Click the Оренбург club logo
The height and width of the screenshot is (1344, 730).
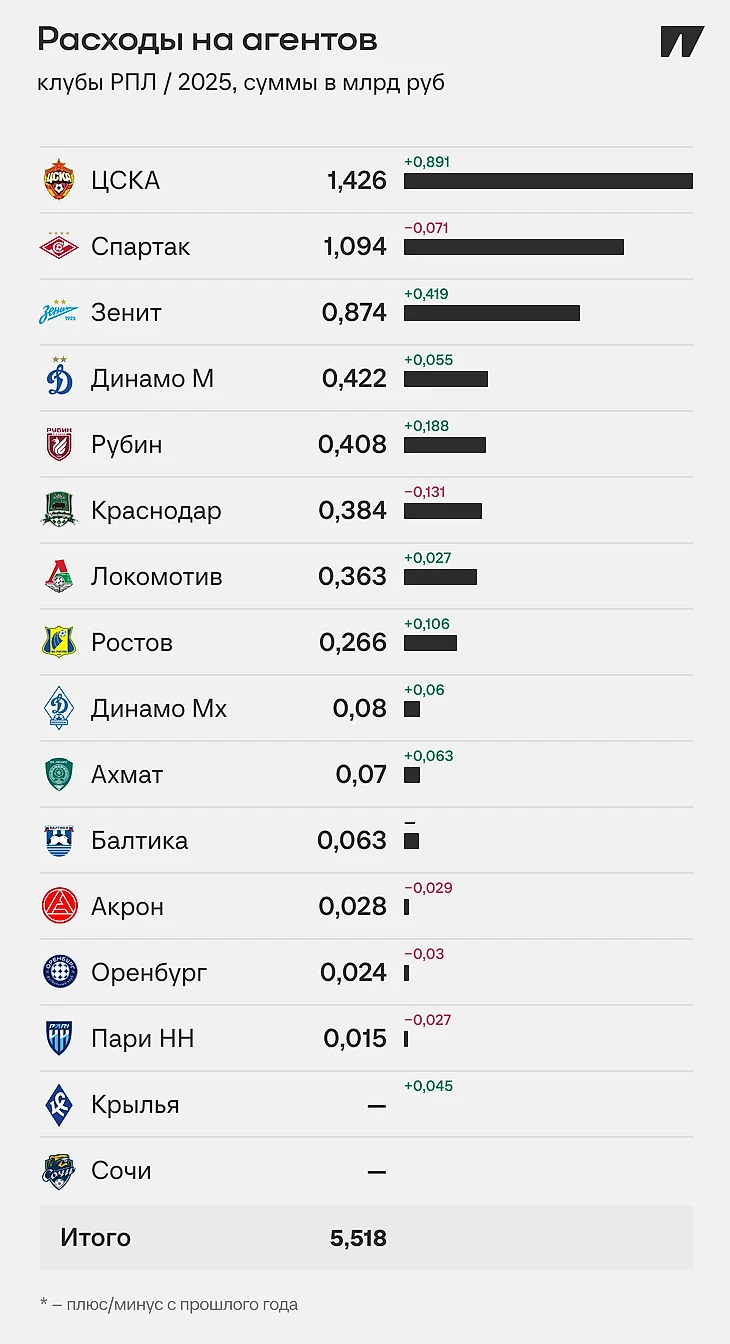[59, 972]
